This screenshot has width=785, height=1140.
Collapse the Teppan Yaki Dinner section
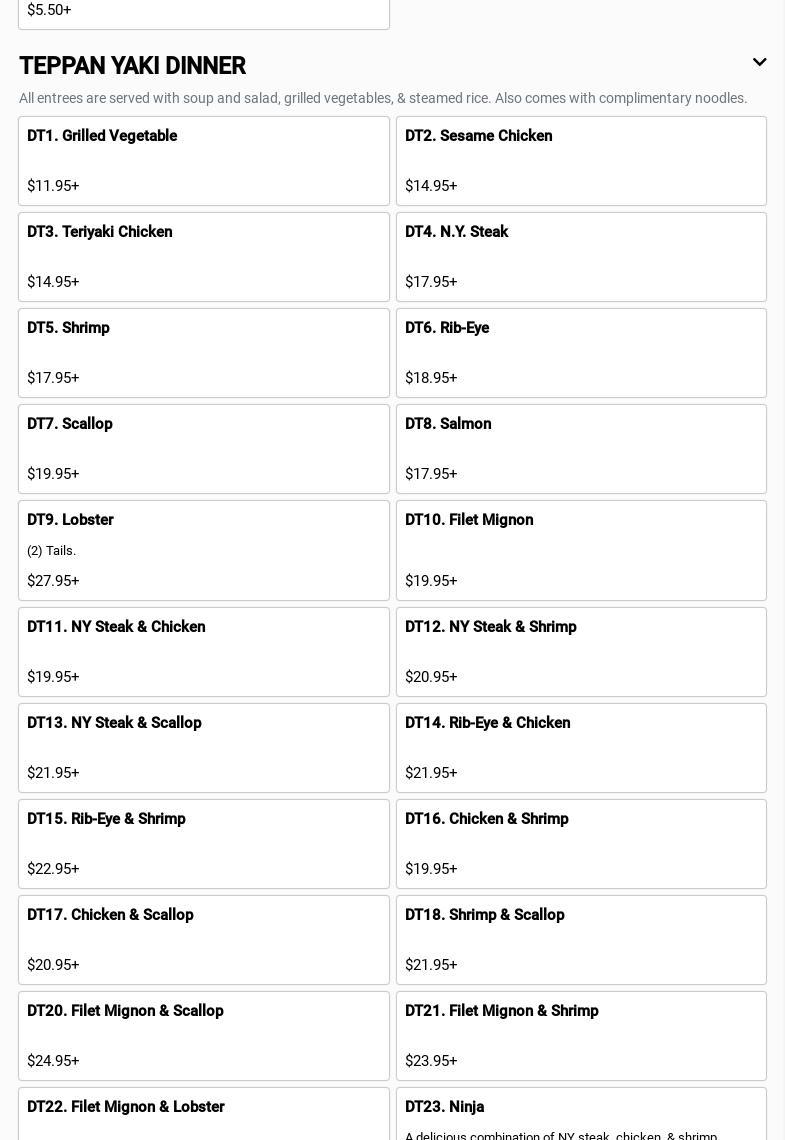coord(759,63)
